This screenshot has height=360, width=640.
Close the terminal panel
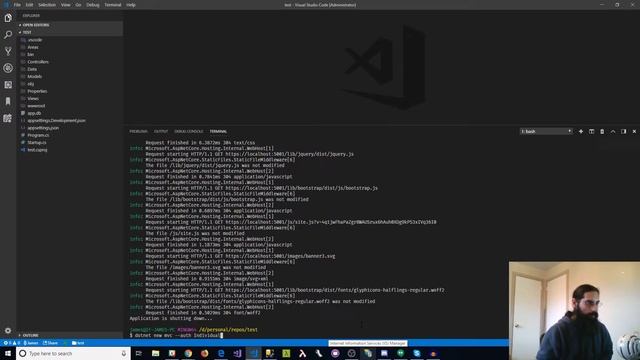click(x=634, y=131)
